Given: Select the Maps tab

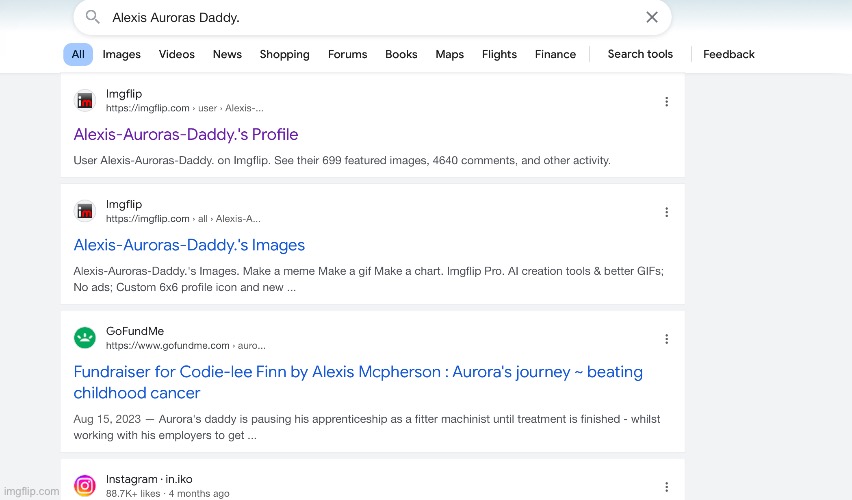Looking at the screenshot, I should coord(449,54).
